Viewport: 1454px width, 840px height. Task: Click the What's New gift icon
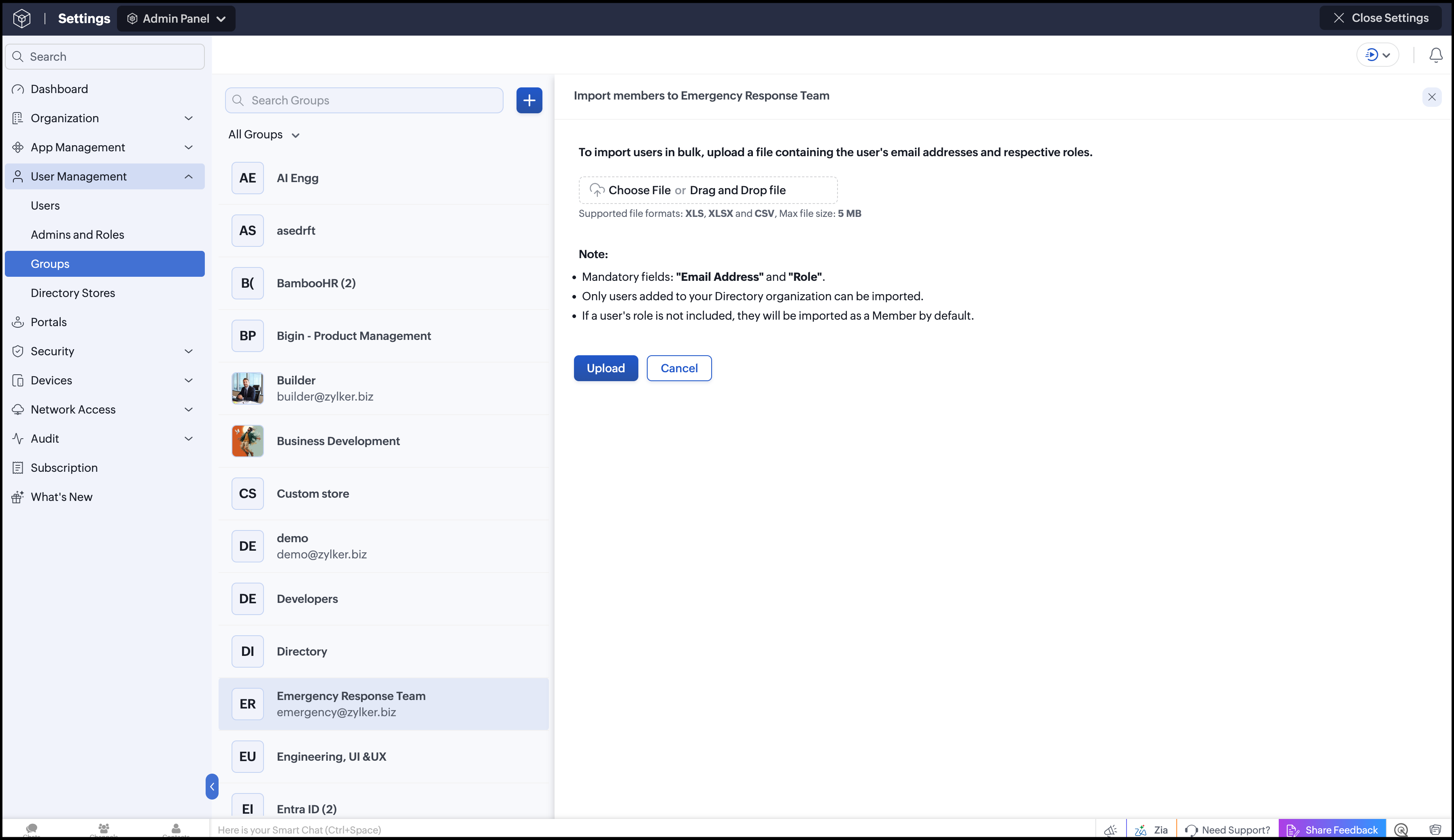coord(18,497)
